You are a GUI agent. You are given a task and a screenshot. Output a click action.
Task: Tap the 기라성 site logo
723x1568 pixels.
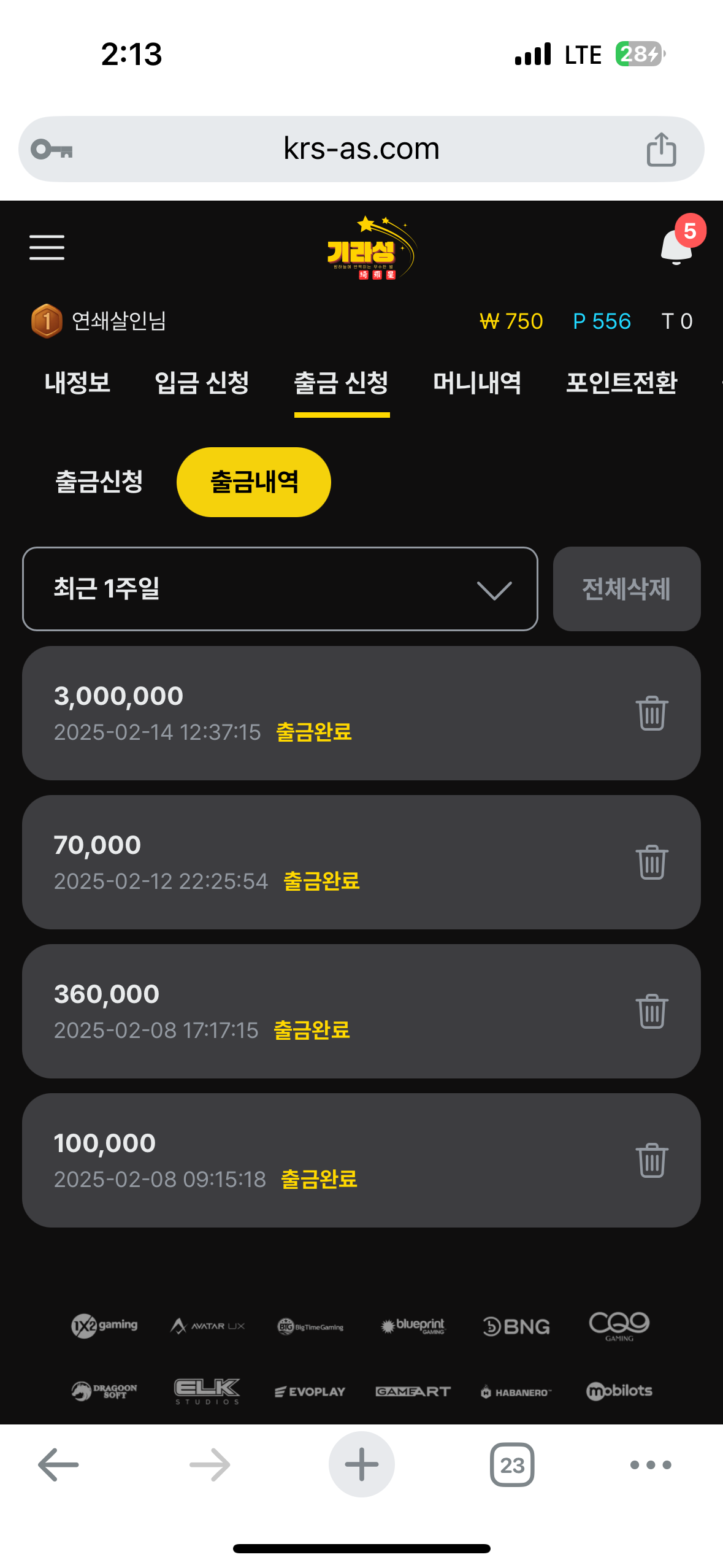click(x=369, y=248)
